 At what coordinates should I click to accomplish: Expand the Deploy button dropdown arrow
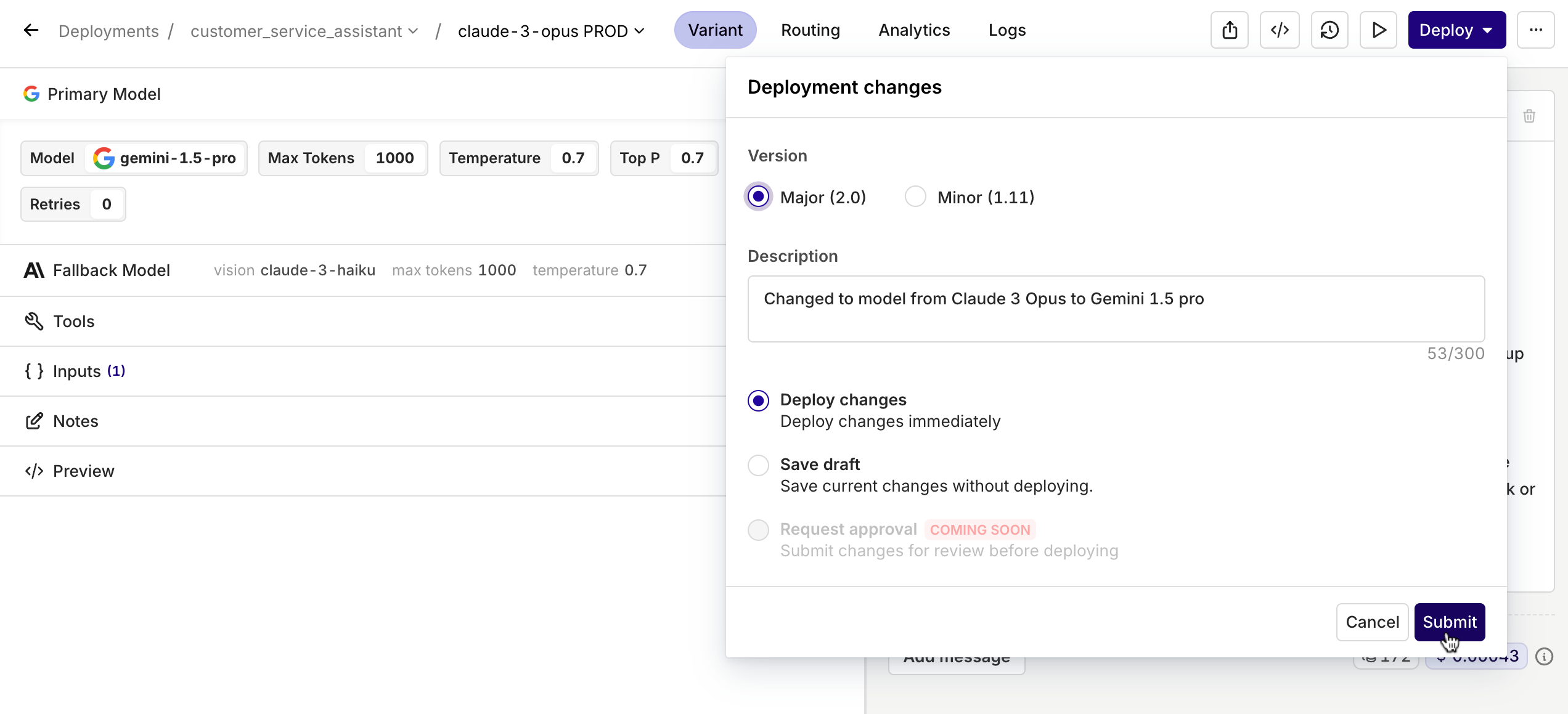(x=1488, y=30)
